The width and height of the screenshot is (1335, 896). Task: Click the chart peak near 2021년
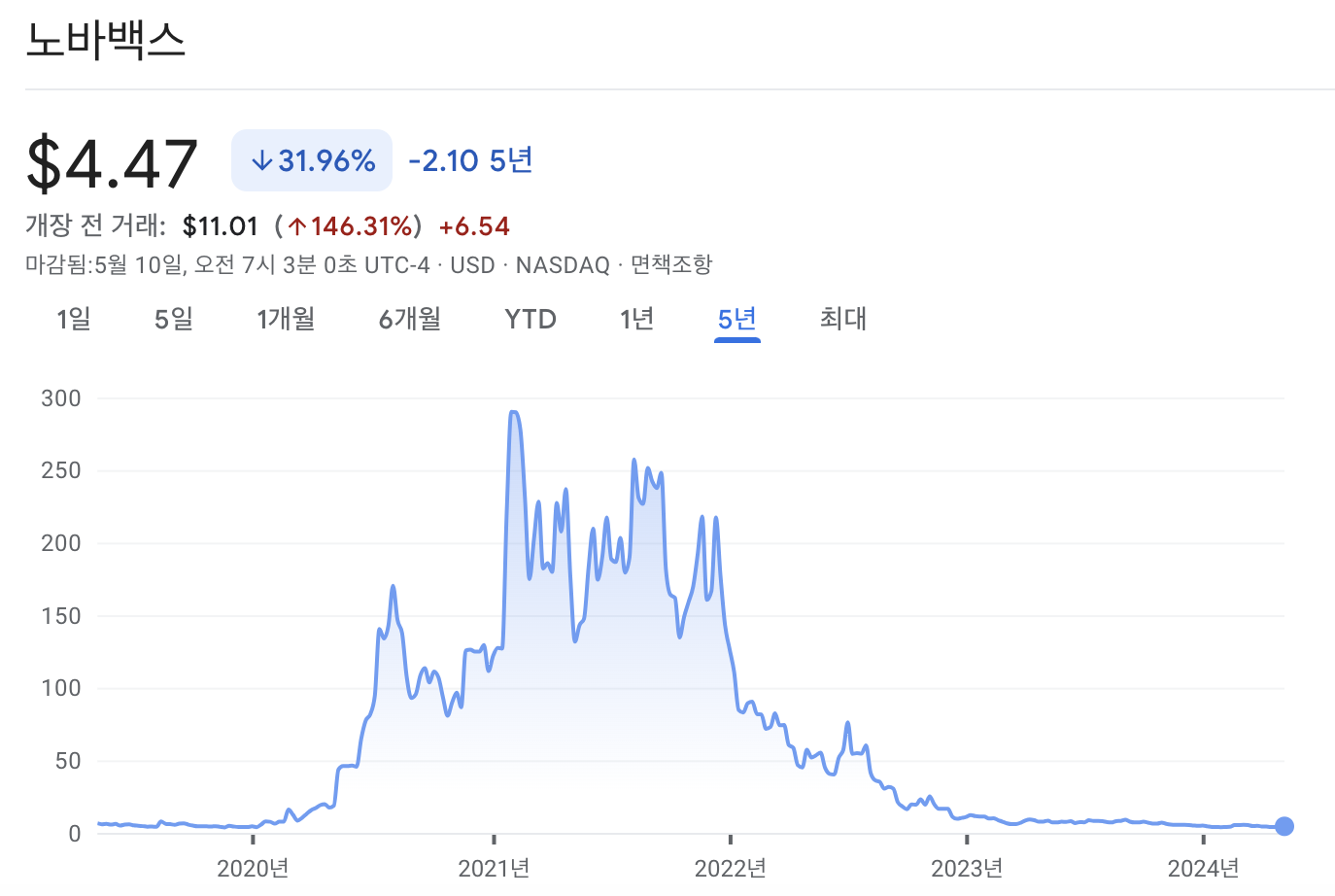[514, 413]
